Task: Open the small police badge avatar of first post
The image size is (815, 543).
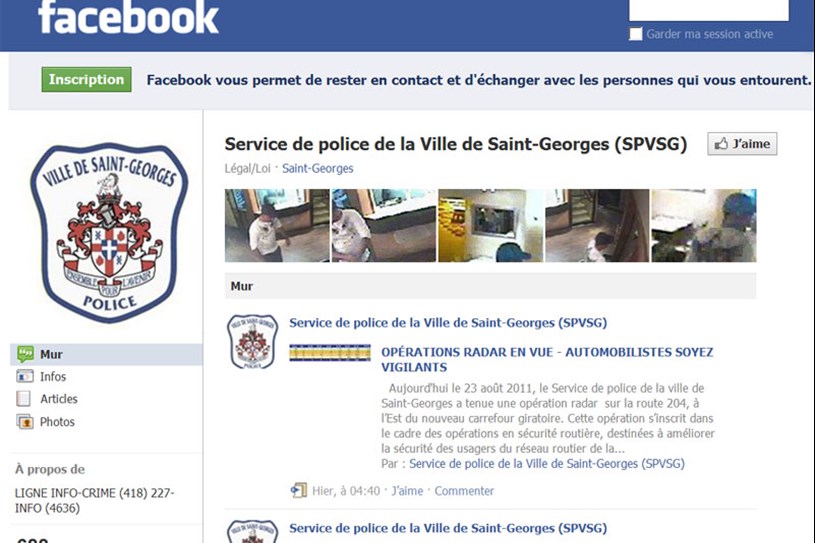Action: [252, 341]
